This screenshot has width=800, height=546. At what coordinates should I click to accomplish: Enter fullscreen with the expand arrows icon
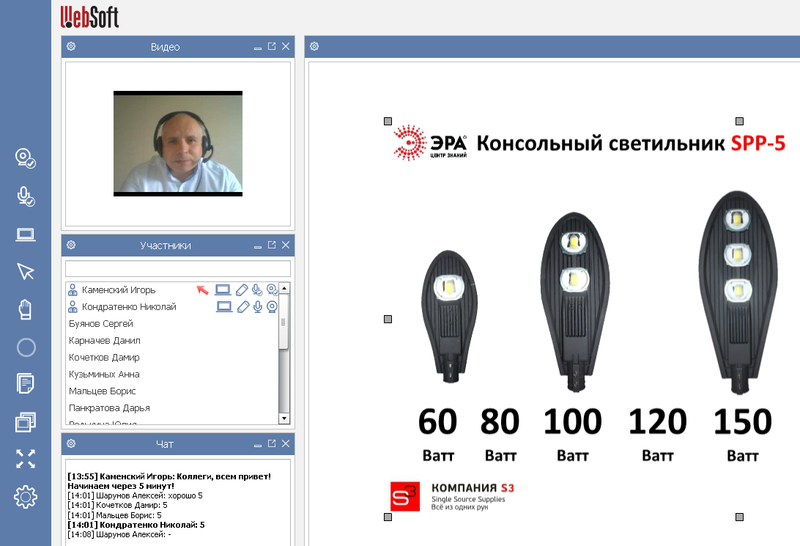pos(26,459)
